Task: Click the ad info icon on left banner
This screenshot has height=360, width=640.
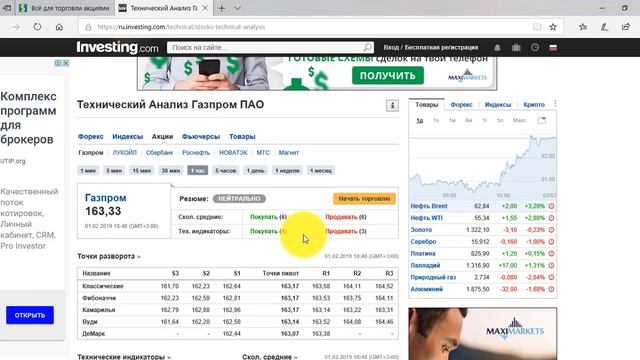Action: [x=58, y=63]
